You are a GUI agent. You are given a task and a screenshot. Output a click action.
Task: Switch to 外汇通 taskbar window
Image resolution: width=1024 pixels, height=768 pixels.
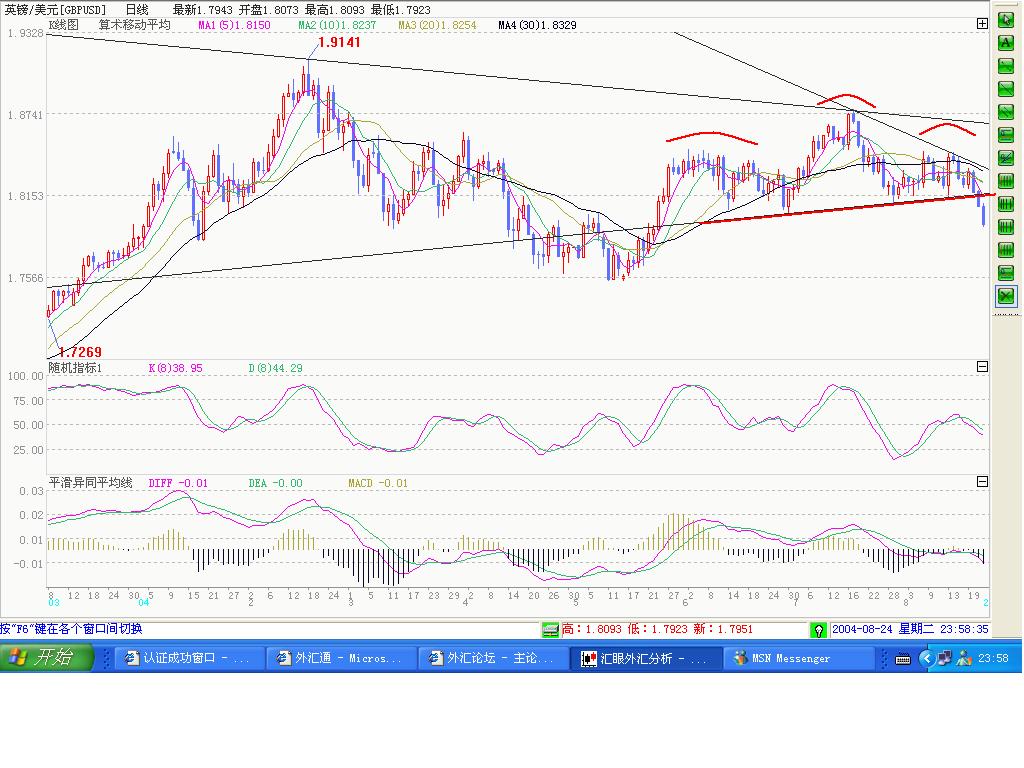tap(340, 658)
